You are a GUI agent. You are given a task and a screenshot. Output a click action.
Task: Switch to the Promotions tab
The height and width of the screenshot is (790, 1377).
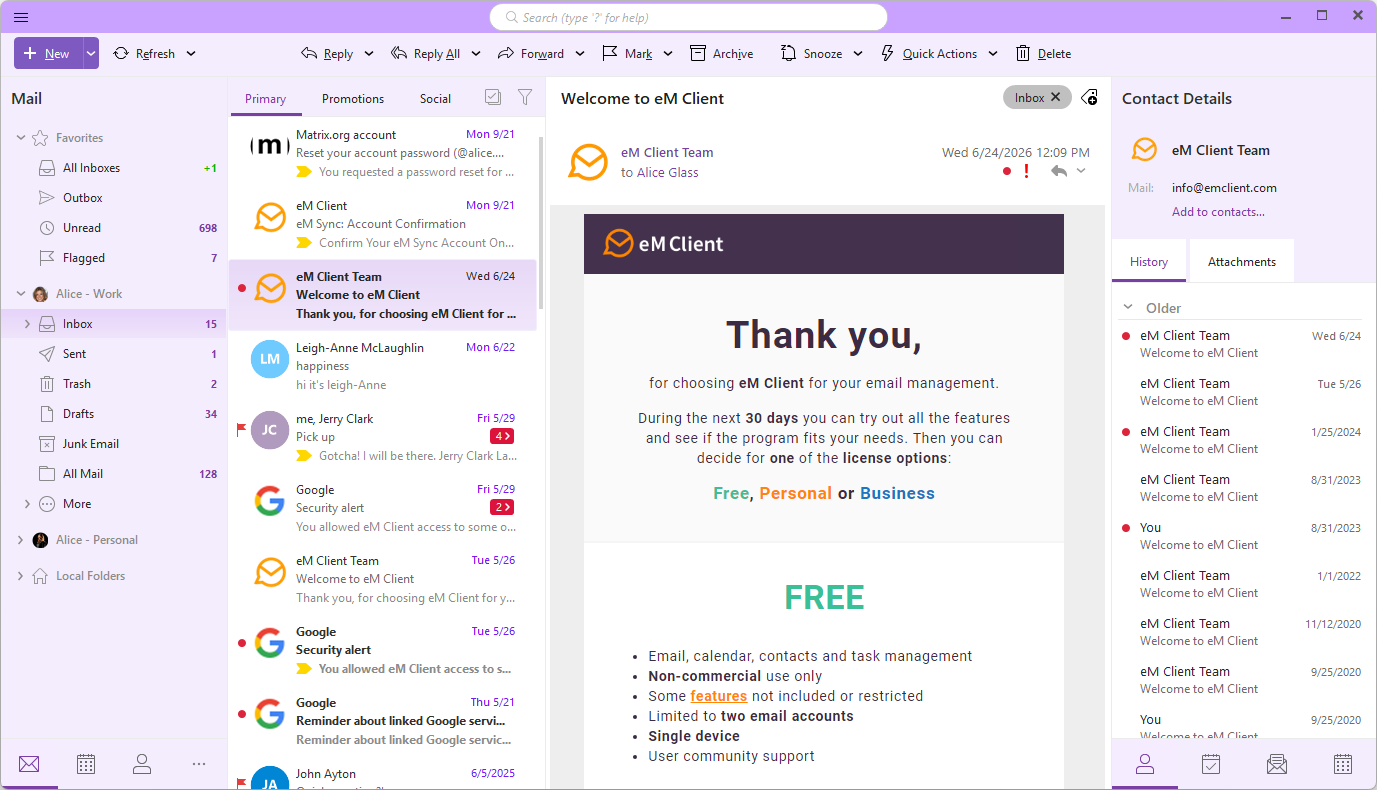click(353, 99)
